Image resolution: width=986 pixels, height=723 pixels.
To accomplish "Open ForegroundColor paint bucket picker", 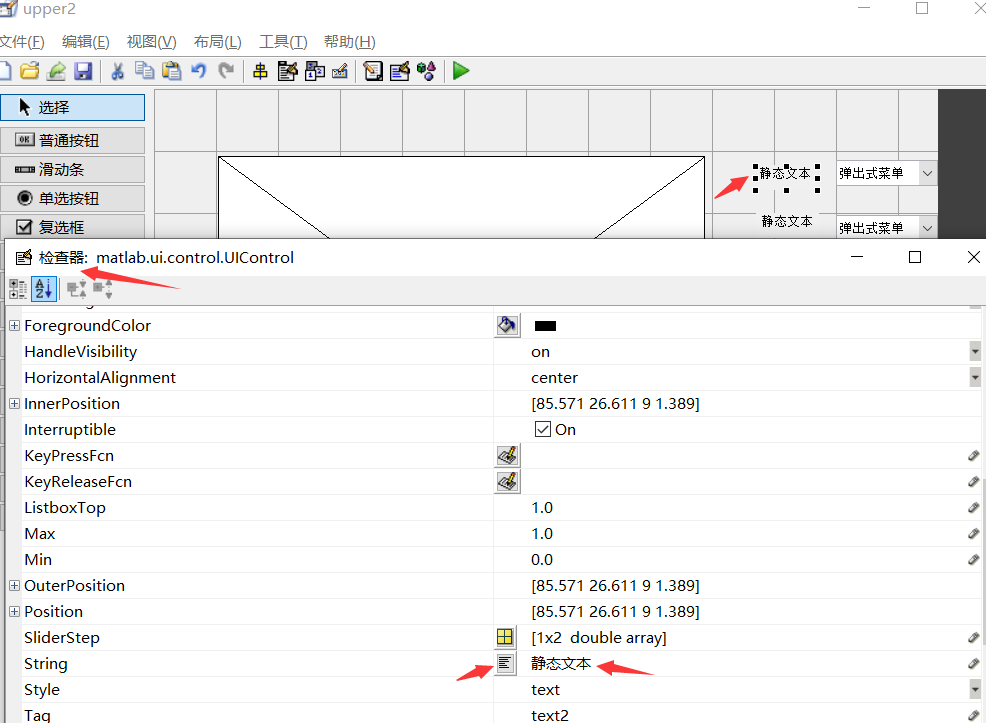I will pos(507,326).
